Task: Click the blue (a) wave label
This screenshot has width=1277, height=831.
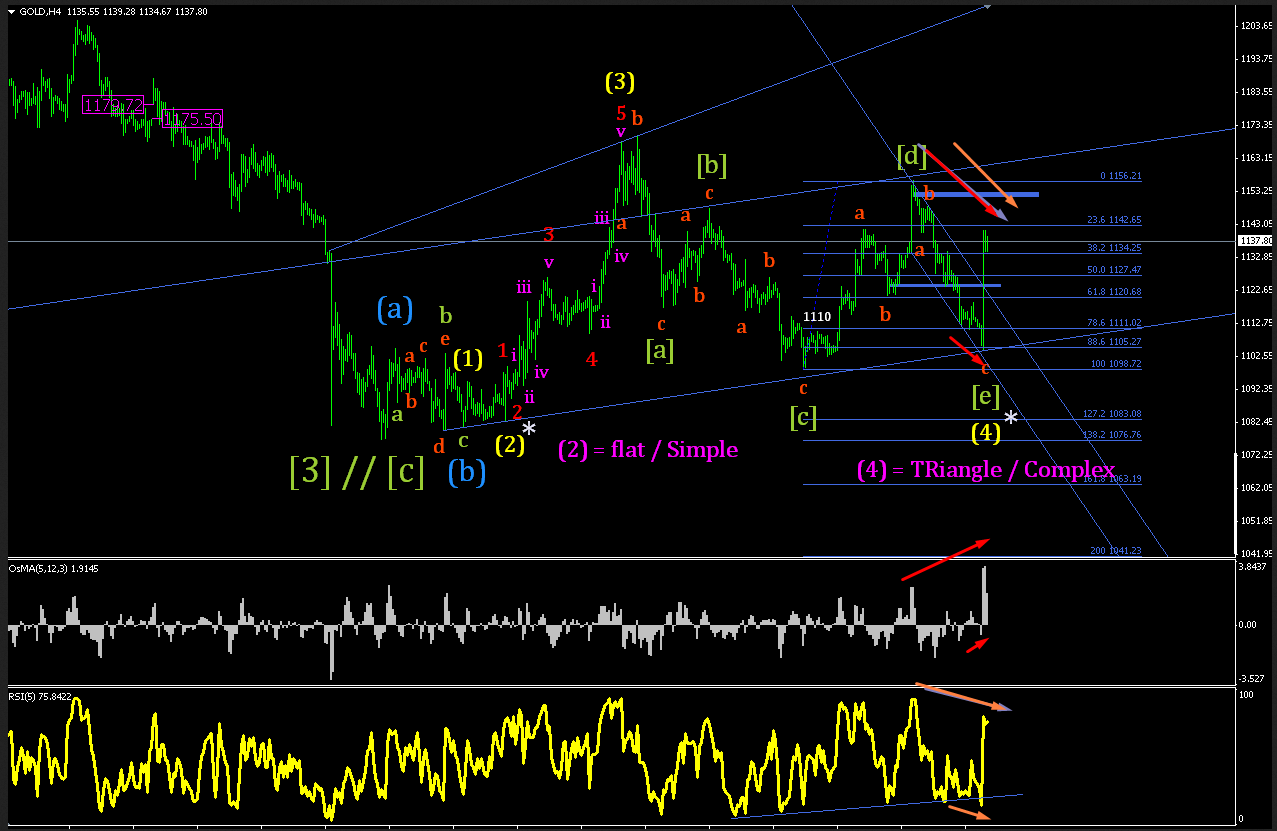Action: pyautogui.click(x=395, y=309)
